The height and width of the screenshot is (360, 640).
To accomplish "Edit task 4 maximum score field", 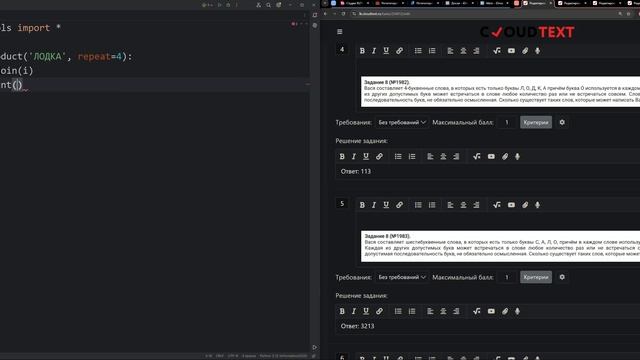I will [x=507, y=122].
